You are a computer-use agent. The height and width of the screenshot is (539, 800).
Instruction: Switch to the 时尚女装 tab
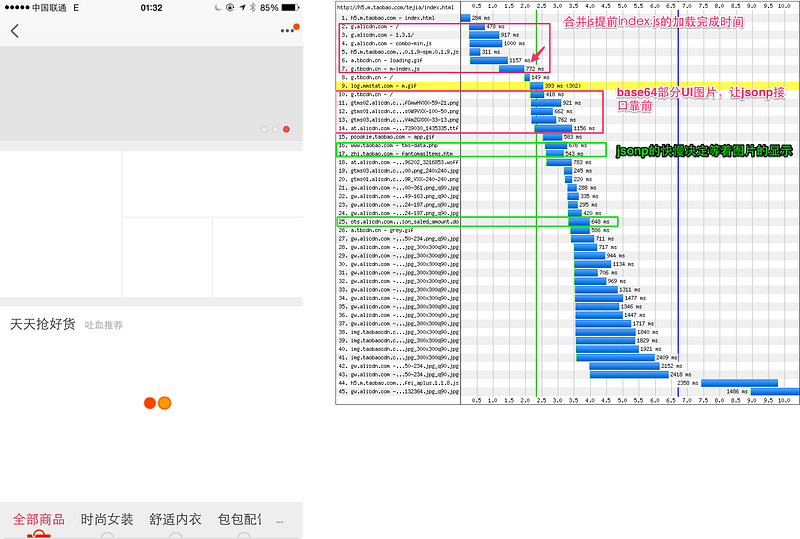(107, 520)
